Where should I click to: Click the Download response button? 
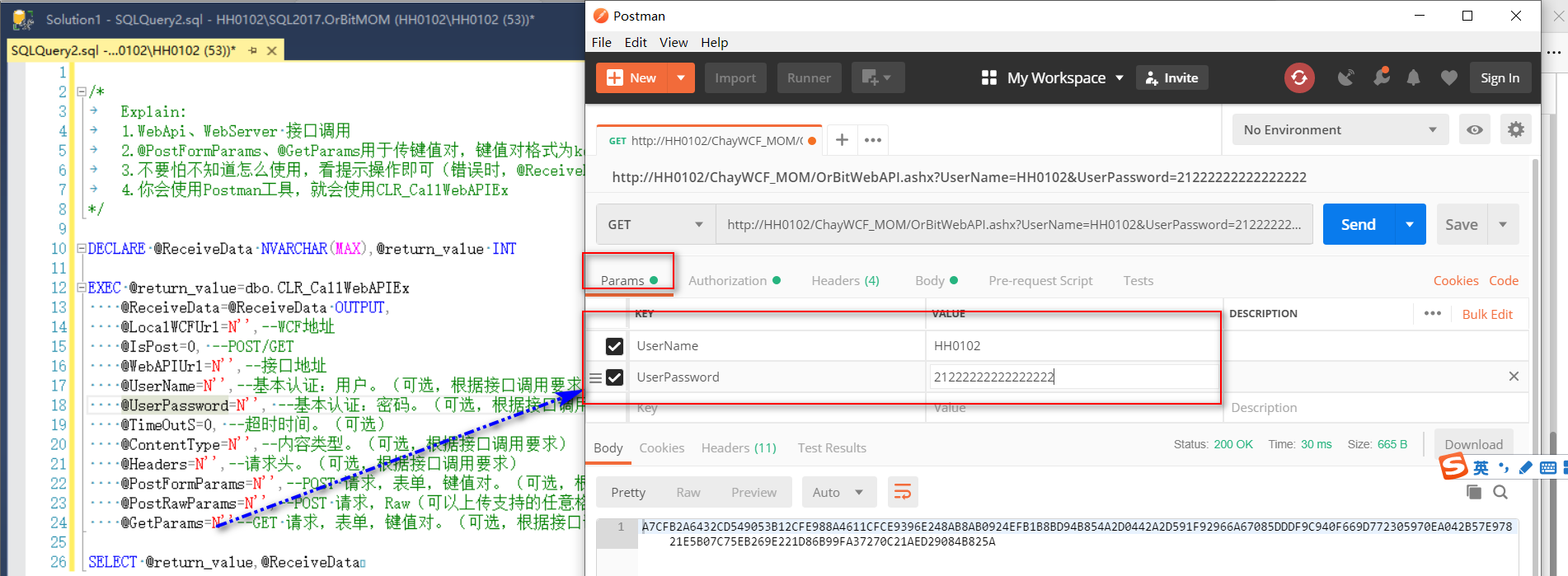coord(1473,444)
